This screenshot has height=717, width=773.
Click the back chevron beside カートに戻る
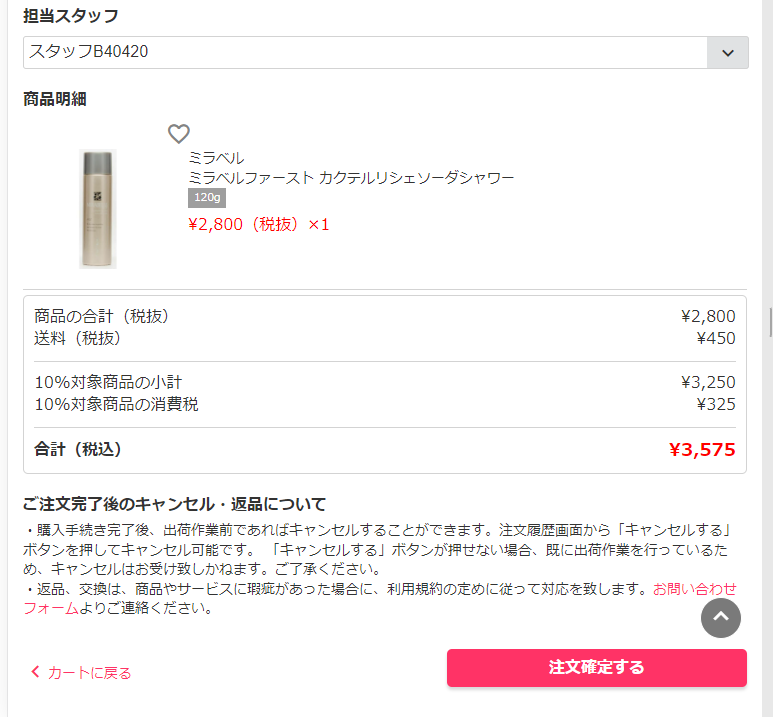tap(35, 672)
